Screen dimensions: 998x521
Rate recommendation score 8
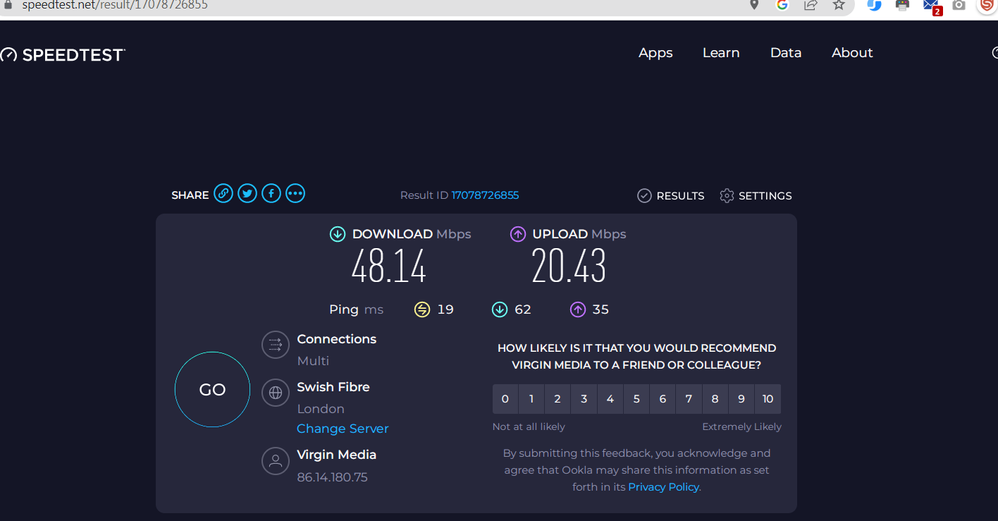click(715, 399)
